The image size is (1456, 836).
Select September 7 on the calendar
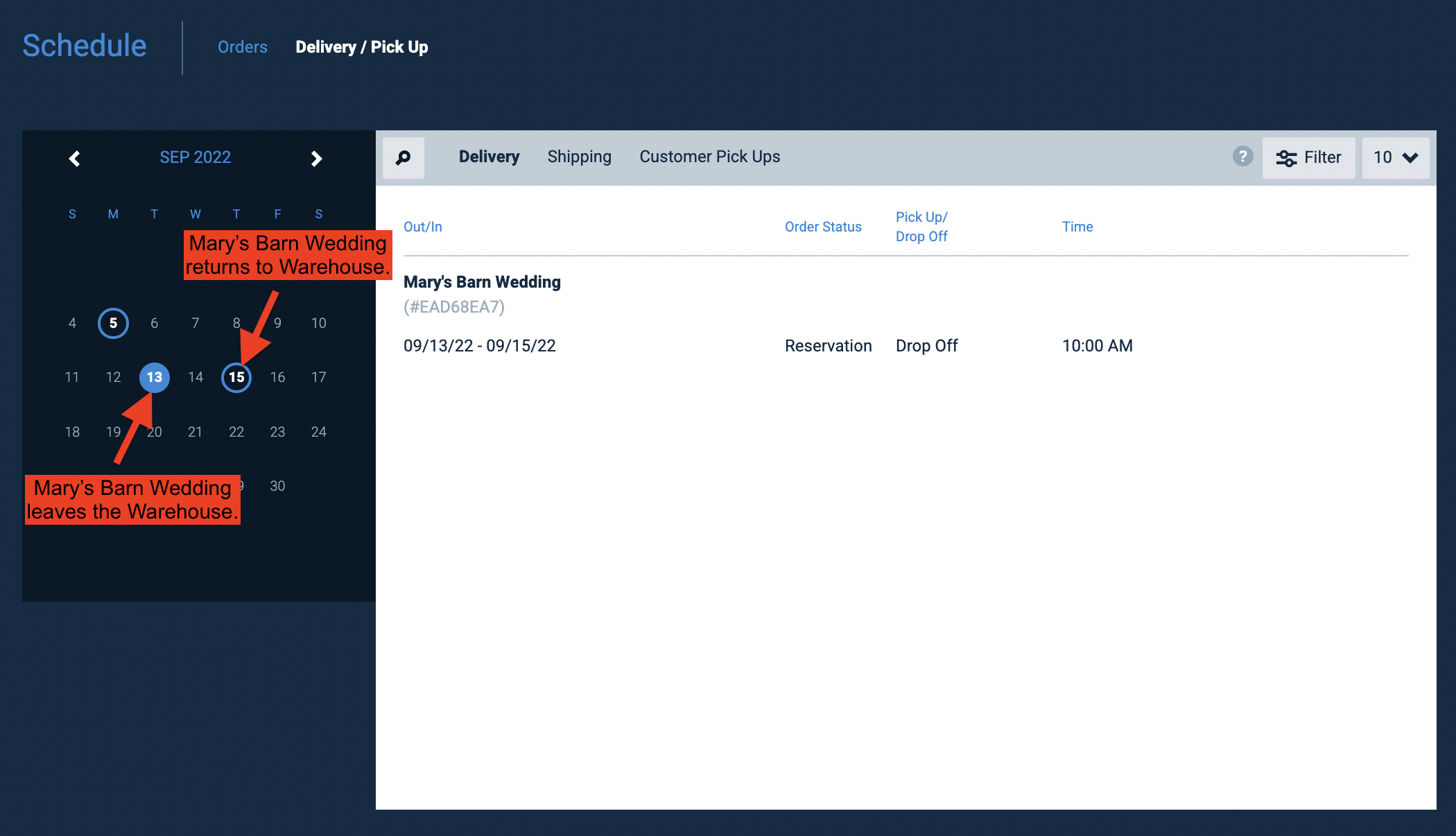tap(196, 323)
